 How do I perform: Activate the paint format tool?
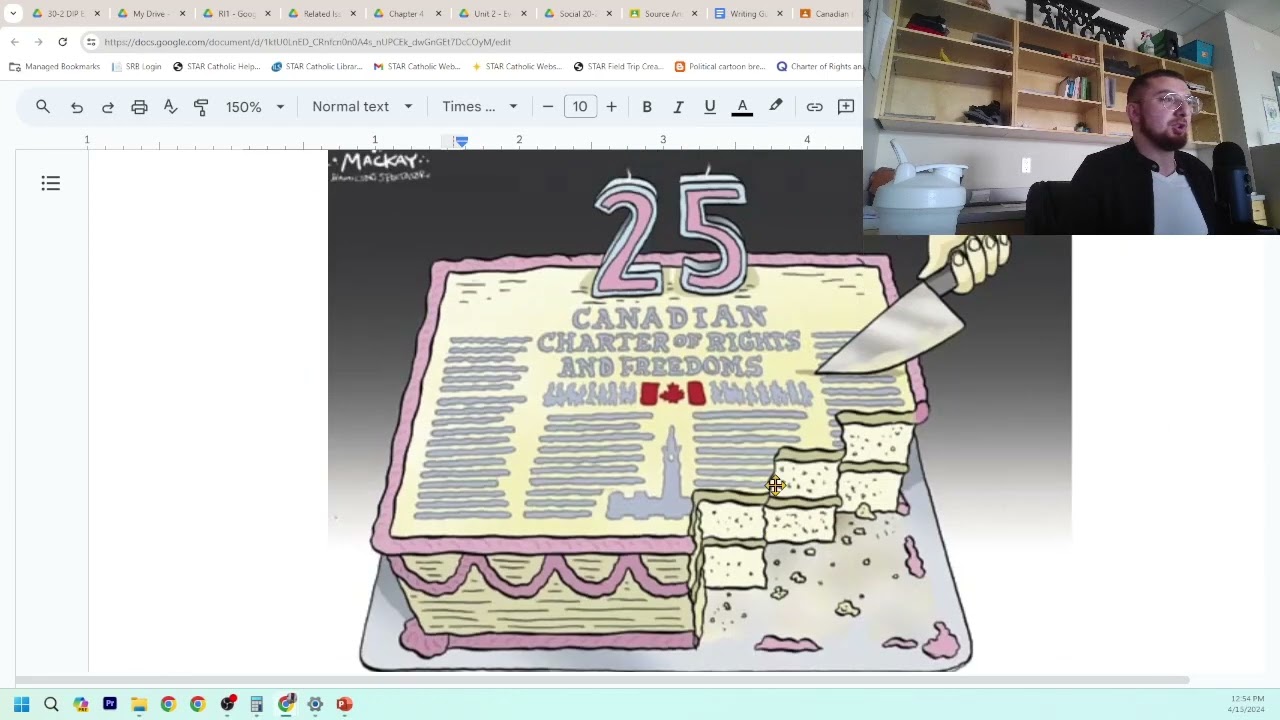click(201, 107)
